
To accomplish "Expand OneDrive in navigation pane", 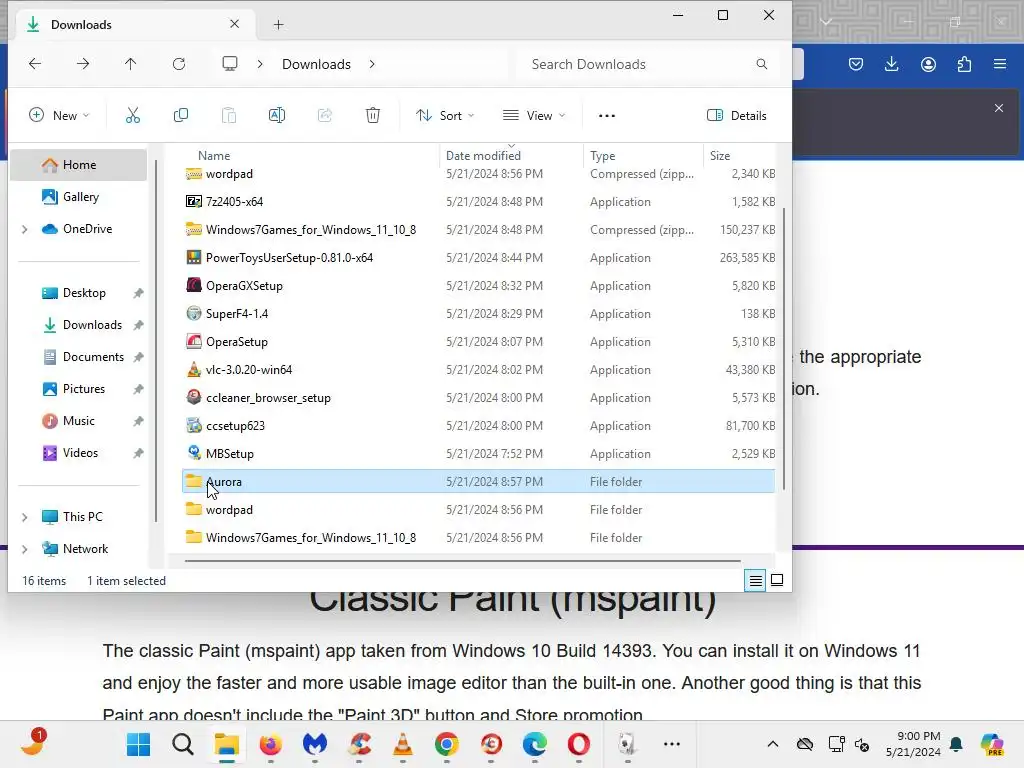I will [x=25, y=229].
